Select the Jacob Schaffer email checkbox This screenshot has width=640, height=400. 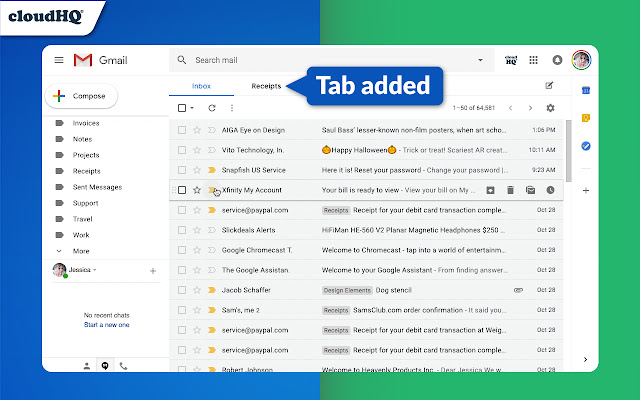tap(182, 290)
